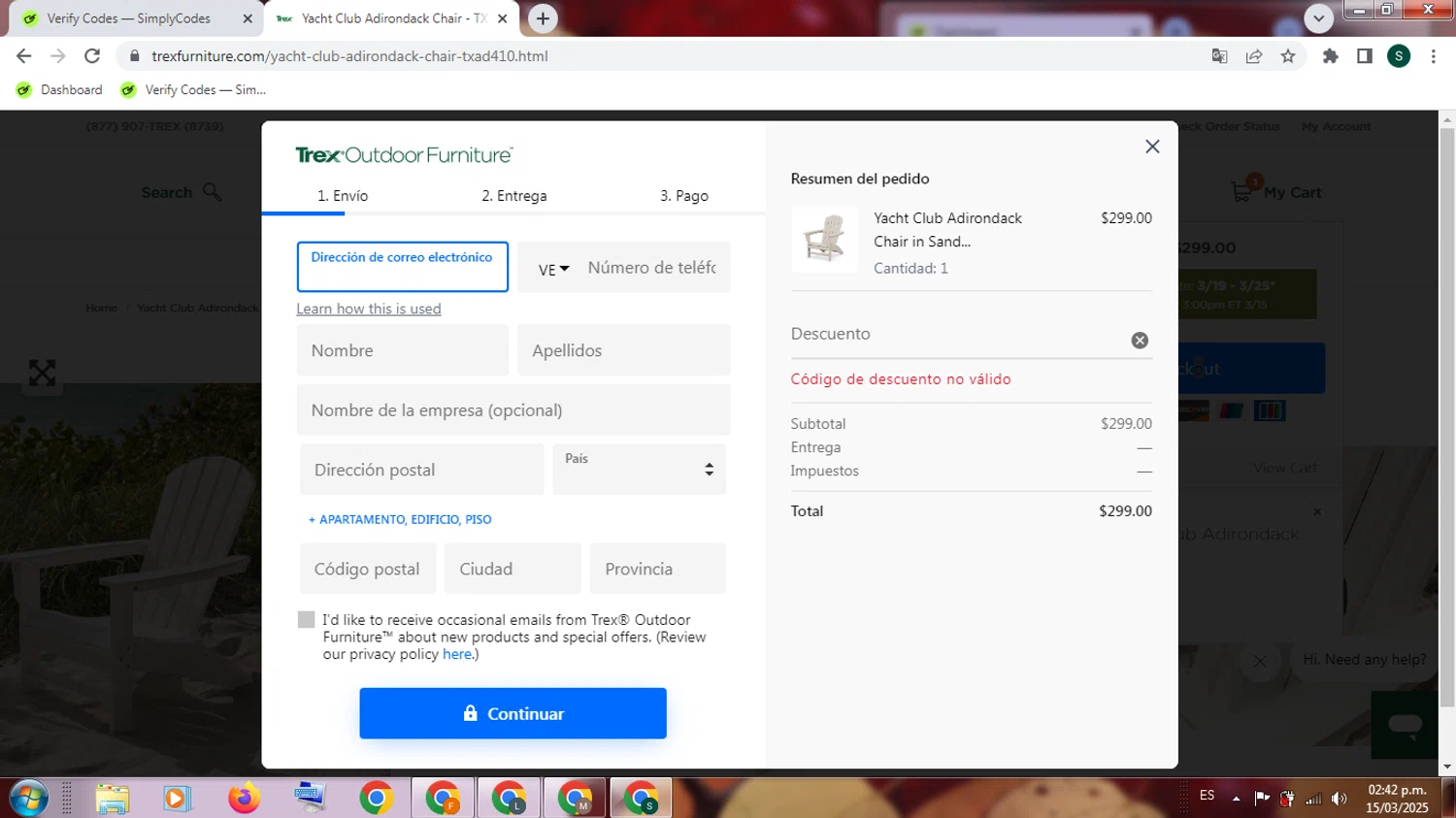Toggle the browser side panel
This screenshot has width=1456, height=818.
click(x=1365, y=56)
